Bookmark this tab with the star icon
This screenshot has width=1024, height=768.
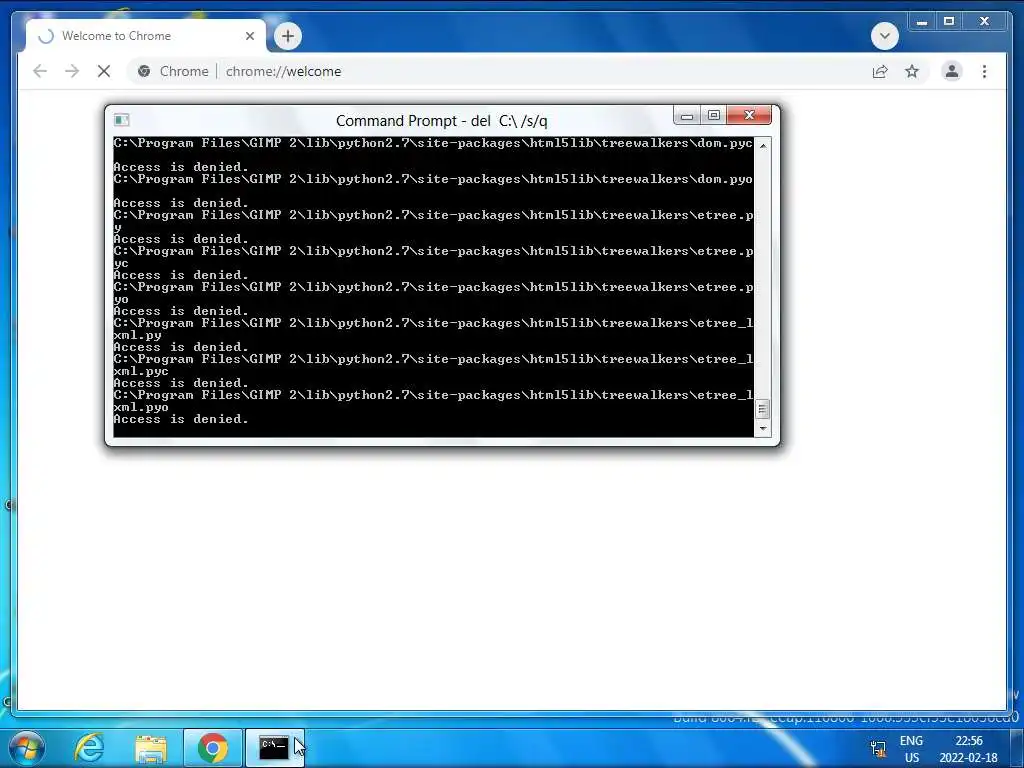point(912,71)
